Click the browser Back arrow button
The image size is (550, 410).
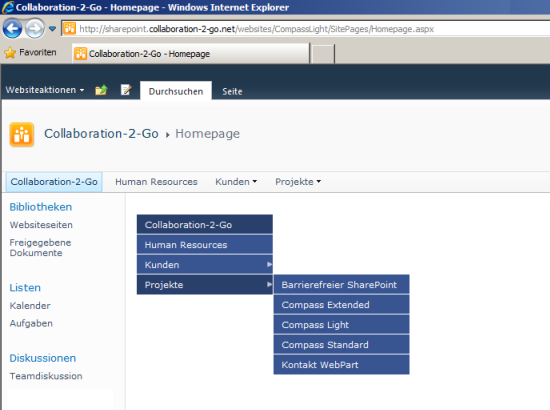coord(12,28)
